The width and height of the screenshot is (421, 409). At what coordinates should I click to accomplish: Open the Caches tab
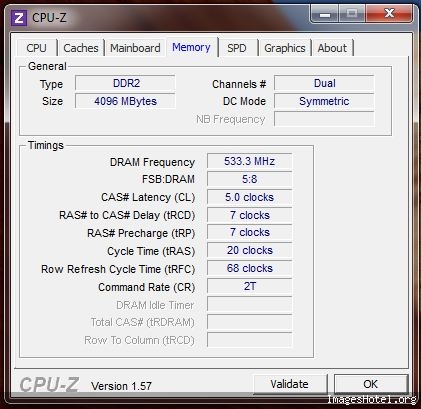pyautogui.click(x=81, y=48)
